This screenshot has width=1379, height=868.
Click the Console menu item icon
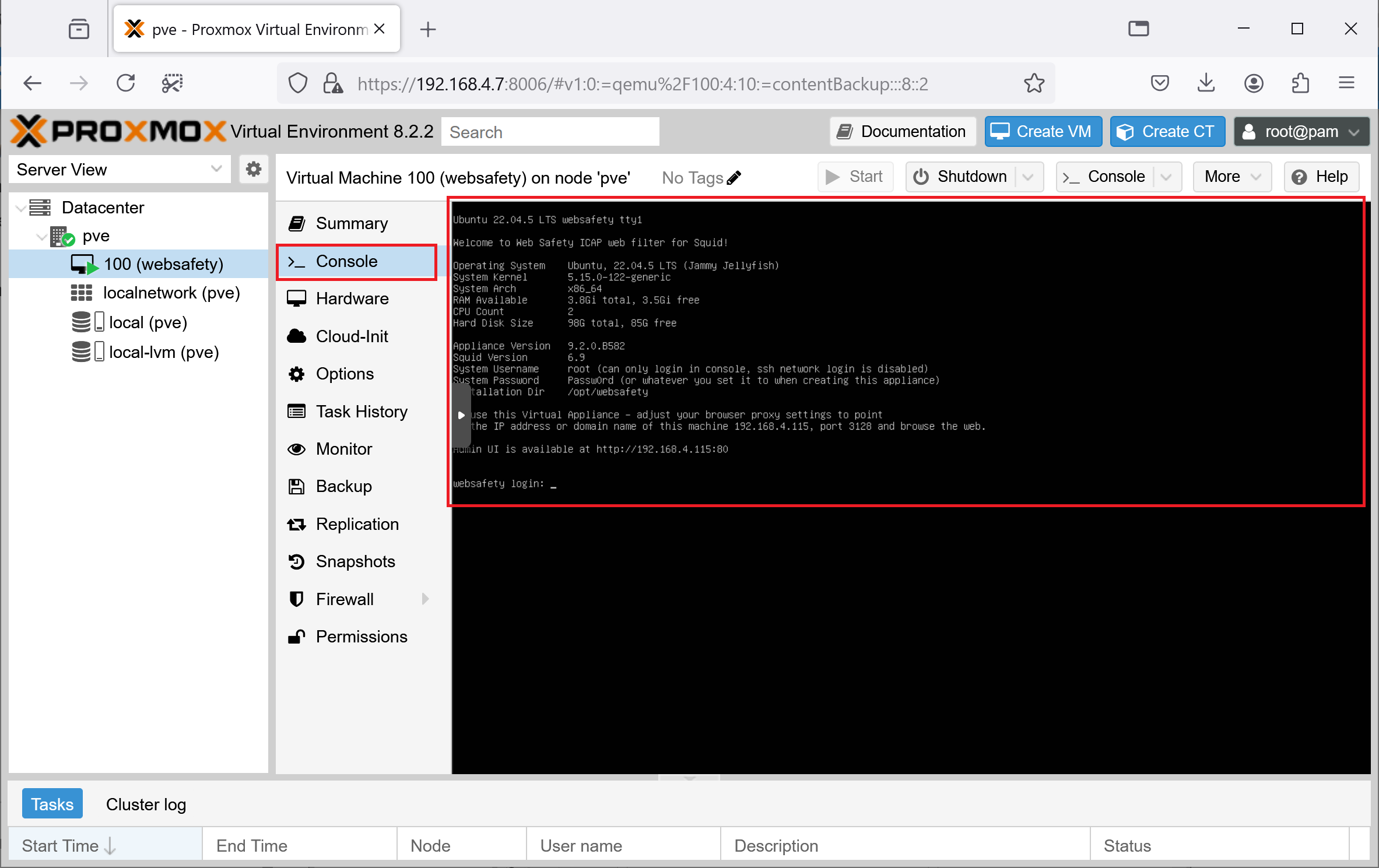296,261
